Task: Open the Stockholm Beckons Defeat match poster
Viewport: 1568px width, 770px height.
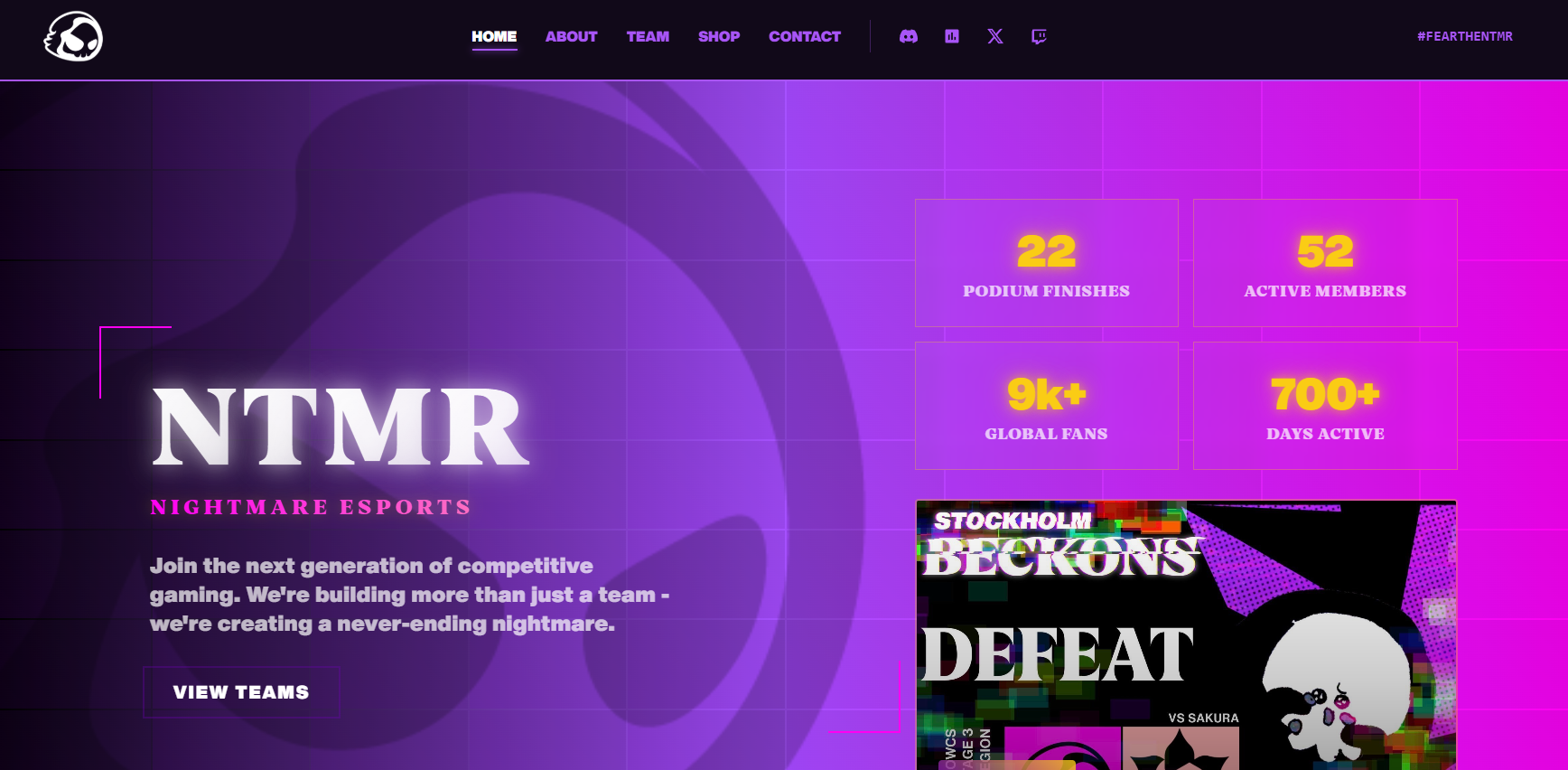Action: [1186, 634]
